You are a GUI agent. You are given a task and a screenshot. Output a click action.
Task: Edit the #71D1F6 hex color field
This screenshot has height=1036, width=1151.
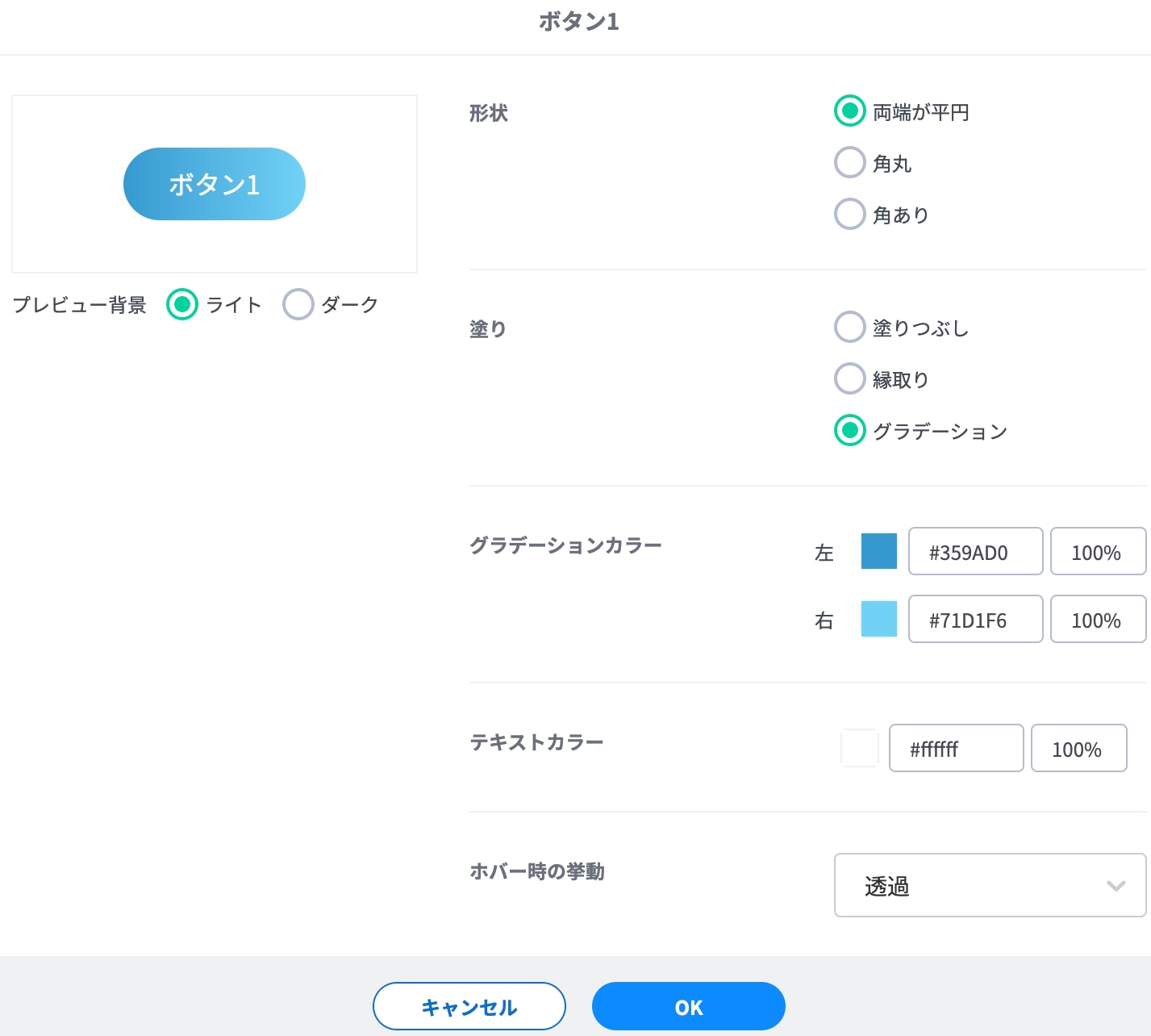[976, 619]
